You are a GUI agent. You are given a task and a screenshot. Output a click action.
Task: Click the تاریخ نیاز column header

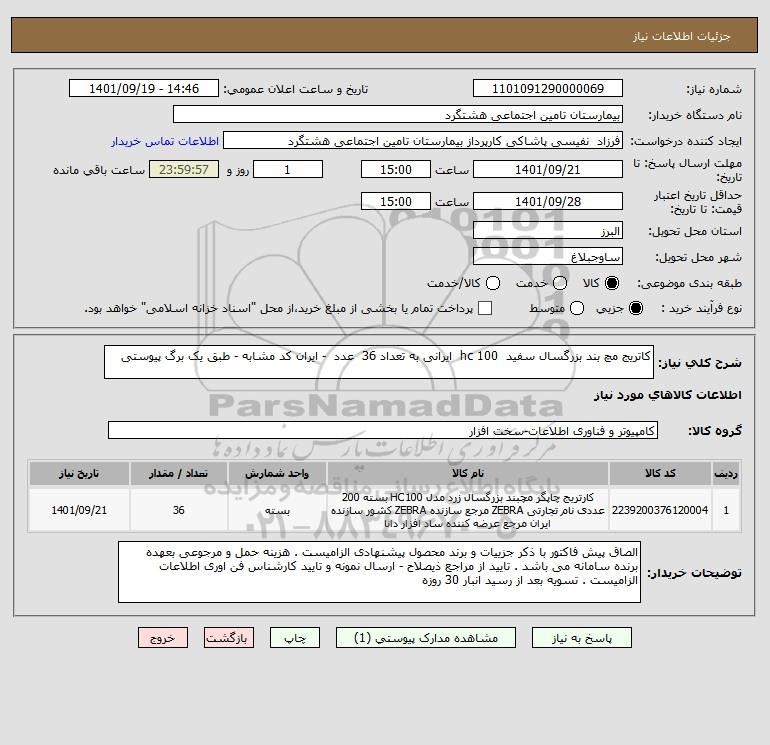(79, 473)
